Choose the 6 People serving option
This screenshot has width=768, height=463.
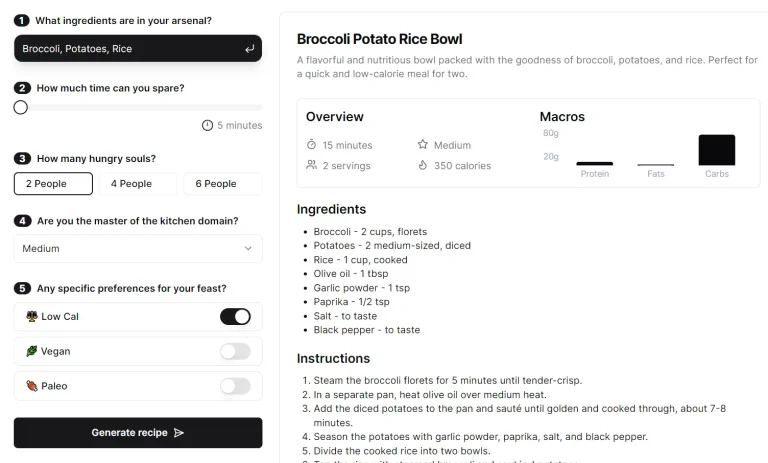[216, 184]
